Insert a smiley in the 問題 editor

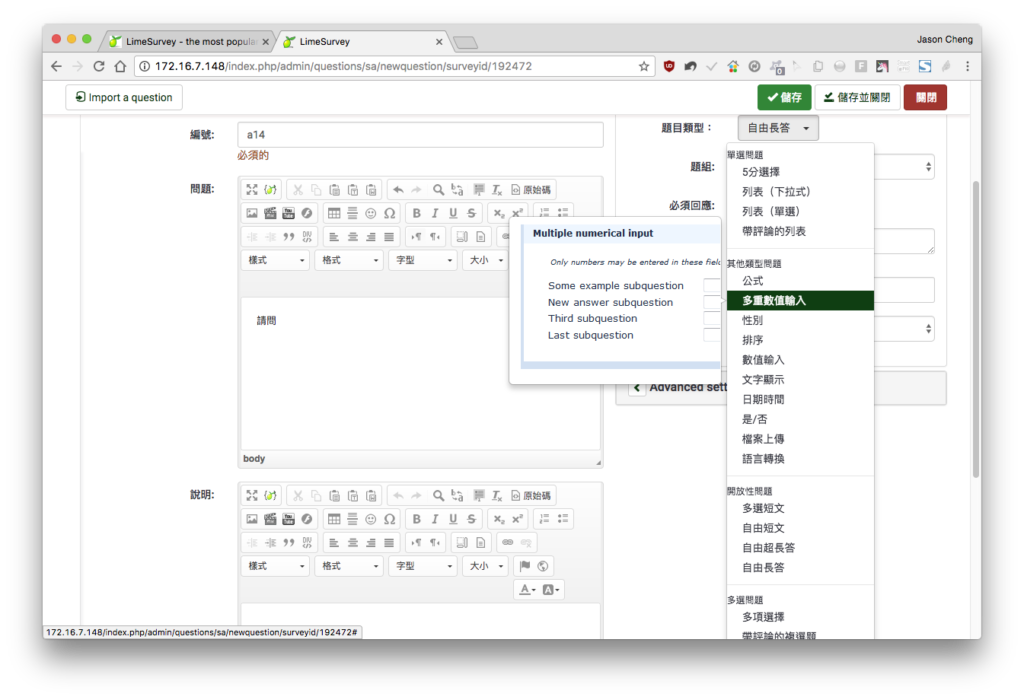[x=371, y=214]
